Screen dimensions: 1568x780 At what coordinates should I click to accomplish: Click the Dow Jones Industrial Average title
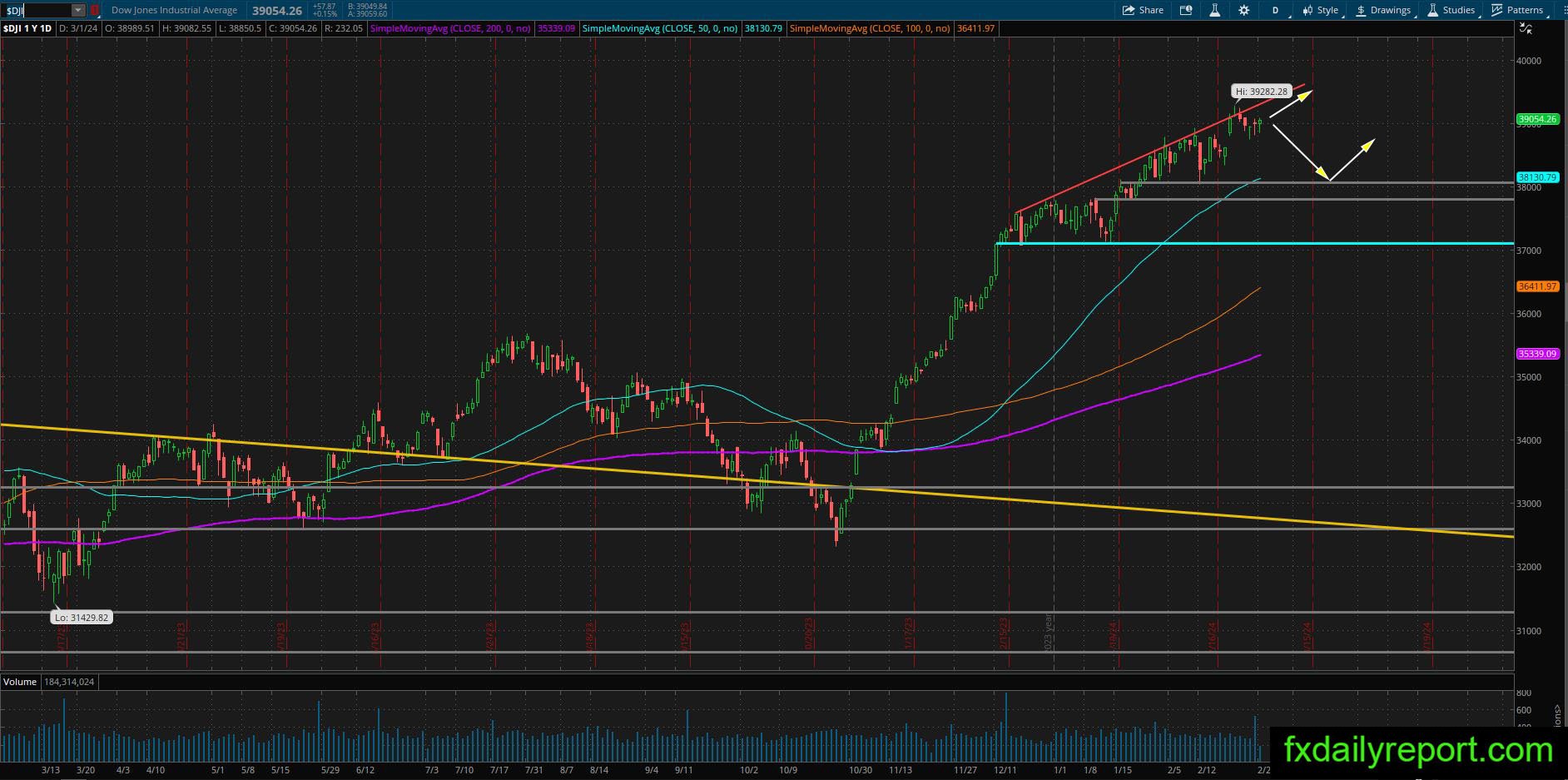click(x=174, y=10)
